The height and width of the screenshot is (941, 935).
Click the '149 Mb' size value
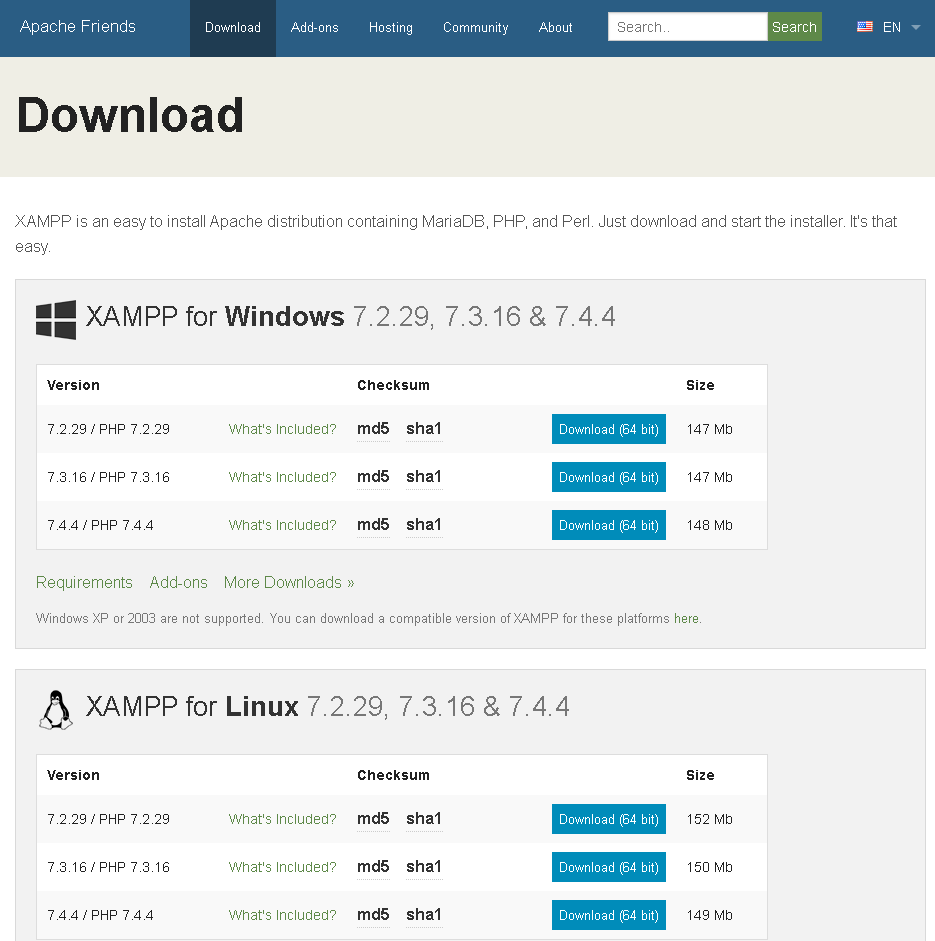[x=709, y=915]
